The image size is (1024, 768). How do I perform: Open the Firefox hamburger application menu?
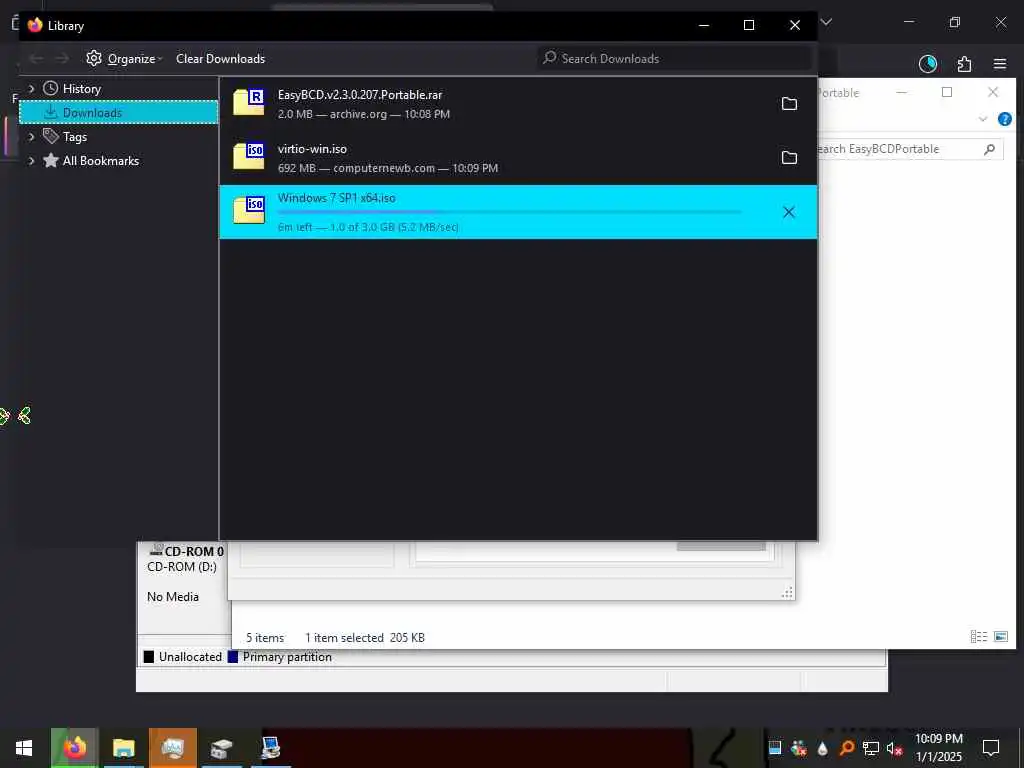1000,63
